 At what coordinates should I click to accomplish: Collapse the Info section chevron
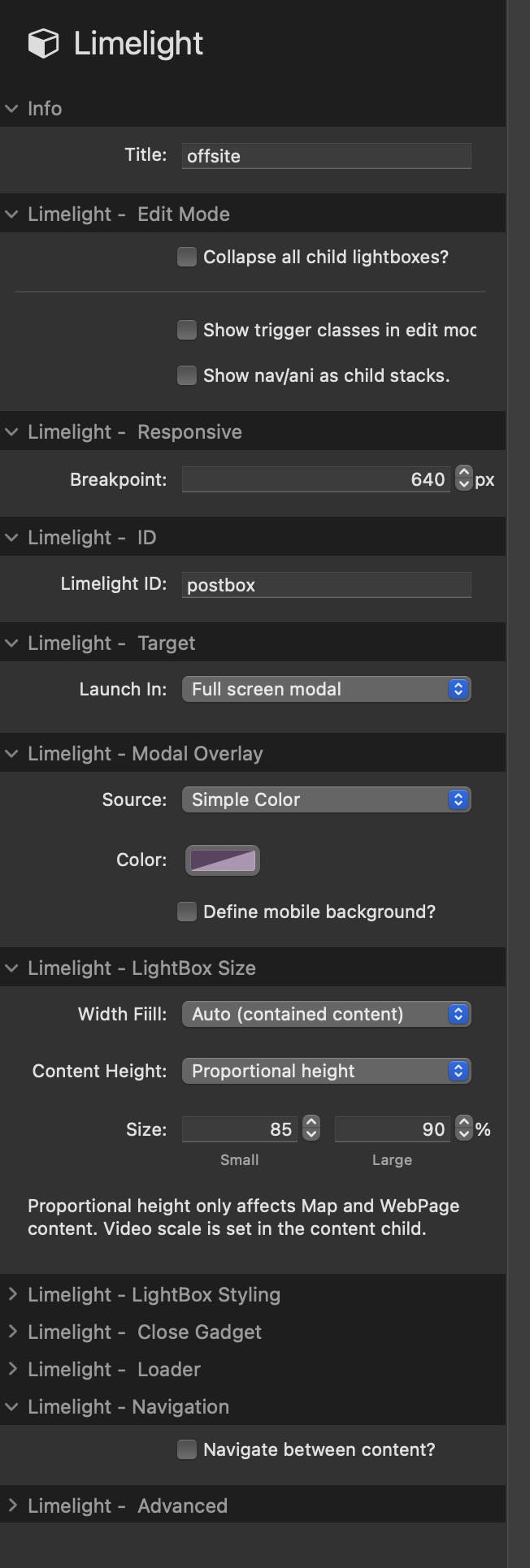click(11, 108)
